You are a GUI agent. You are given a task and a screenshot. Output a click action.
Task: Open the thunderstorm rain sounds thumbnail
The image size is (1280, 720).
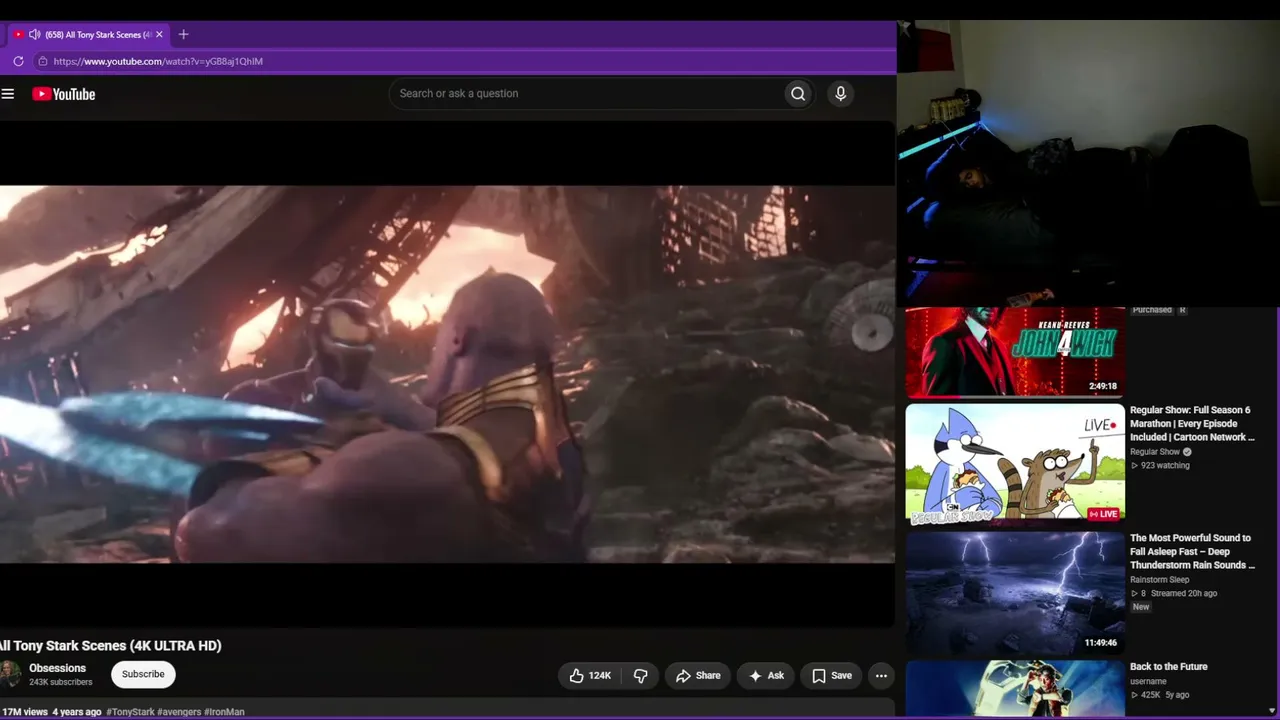point(1015,593)
